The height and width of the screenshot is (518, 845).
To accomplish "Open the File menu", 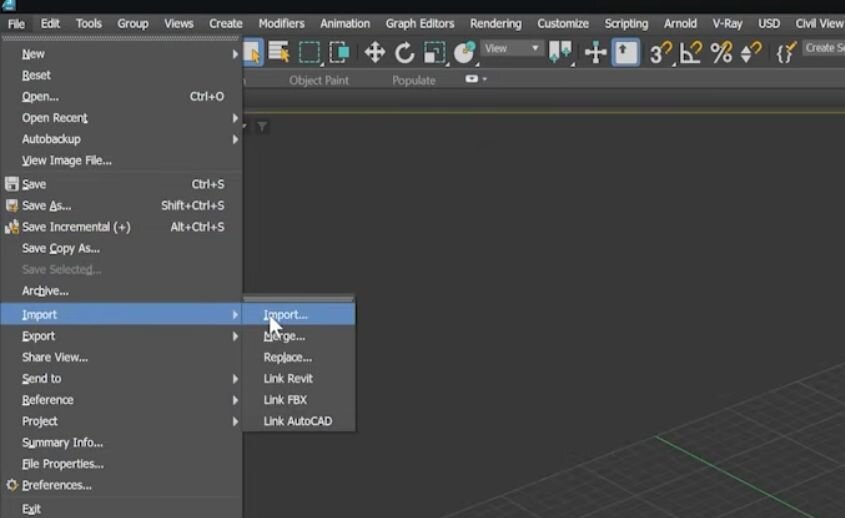I will pyautogui.click(x=16, y=24).
